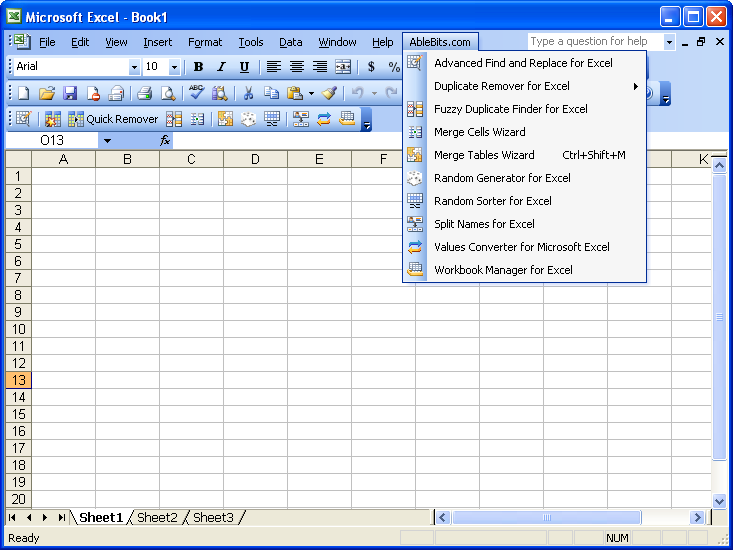The image size is (733, 550).
Task: Select Workbook Manager for Excel
Action: [525, 270]
